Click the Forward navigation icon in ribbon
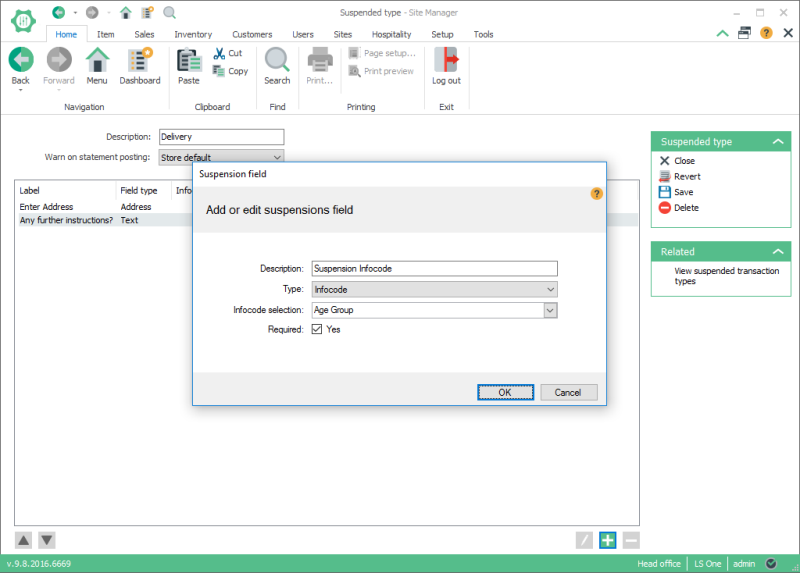 [x=59, y=60]
